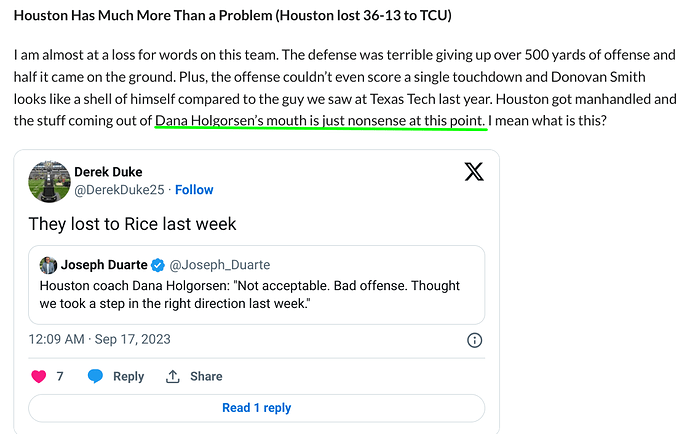690x434 pixels.
Task: Click "They lost to Rice last week" text
Action: [x=132, y=224]
